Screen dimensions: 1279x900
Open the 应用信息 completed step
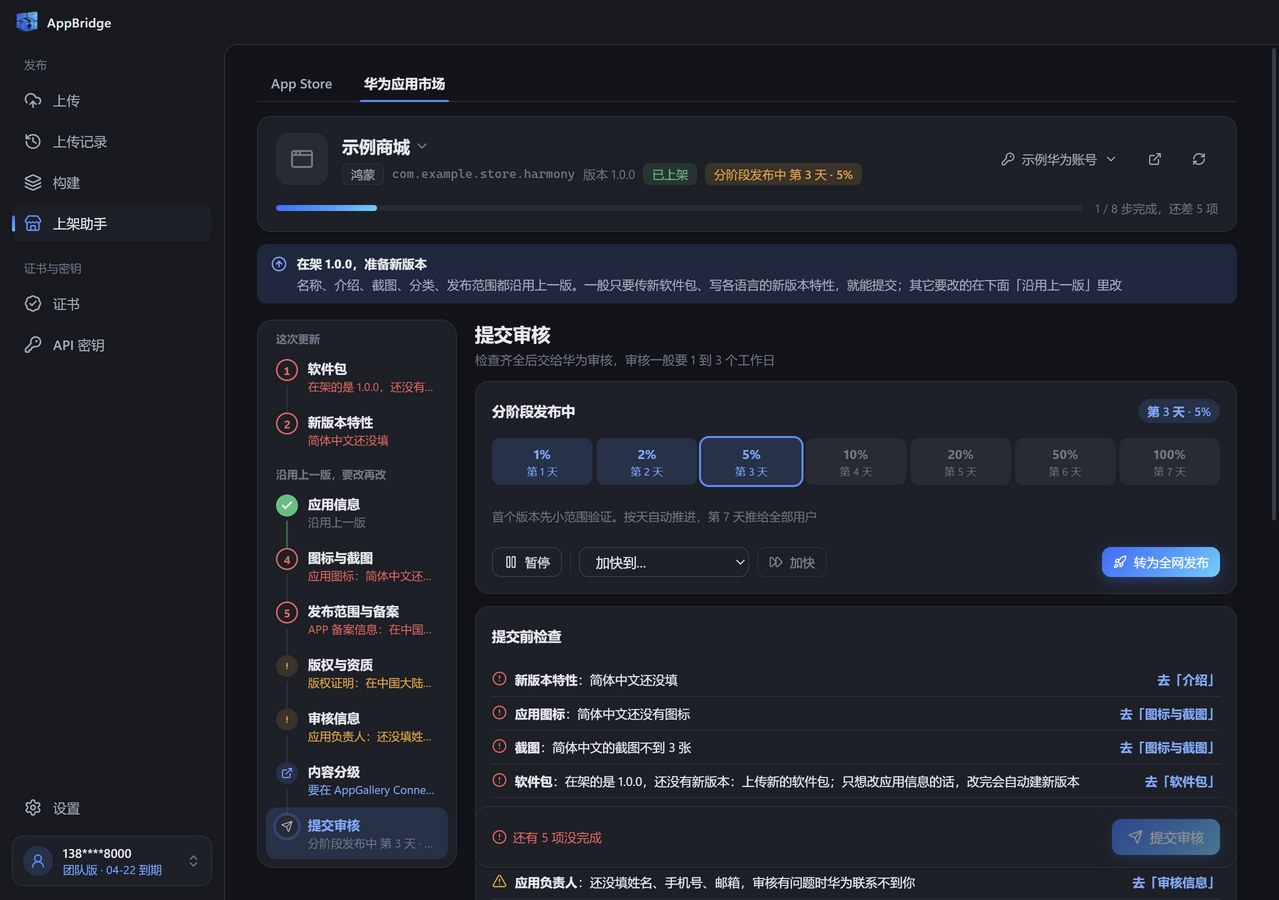[357, 513]
